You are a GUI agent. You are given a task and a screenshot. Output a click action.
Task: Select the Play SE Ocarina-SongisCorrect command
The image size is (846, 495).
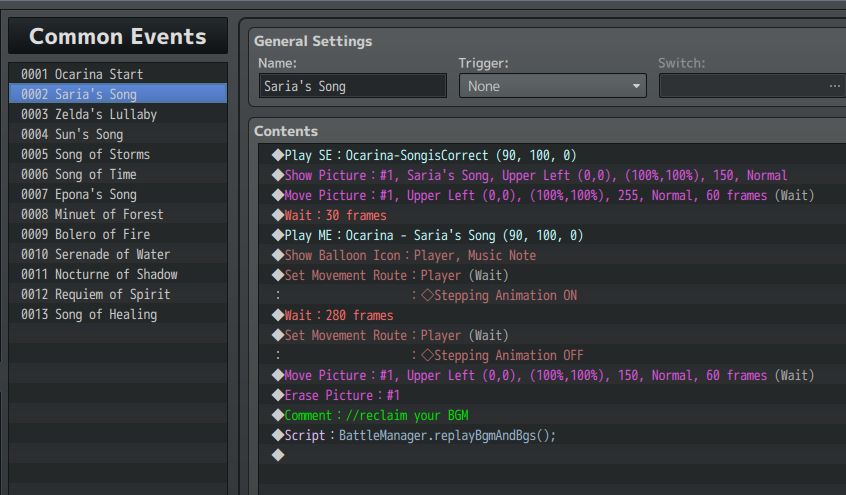552,155
